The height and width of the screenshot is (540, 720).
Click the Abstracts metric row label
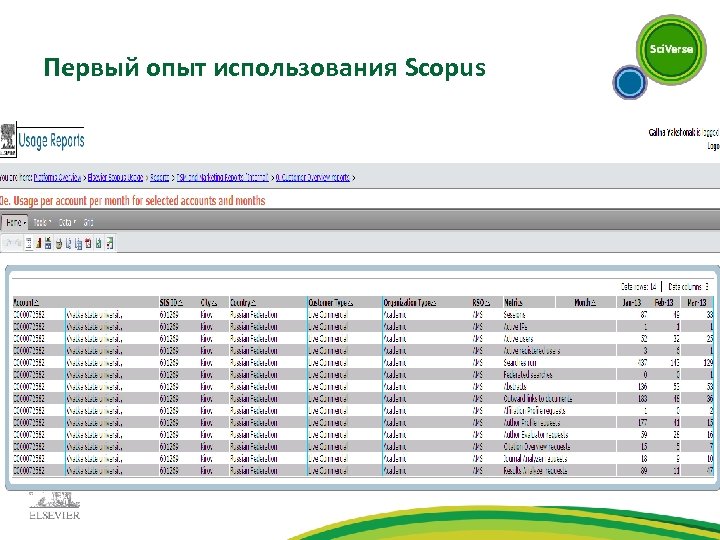coord(515,387)
